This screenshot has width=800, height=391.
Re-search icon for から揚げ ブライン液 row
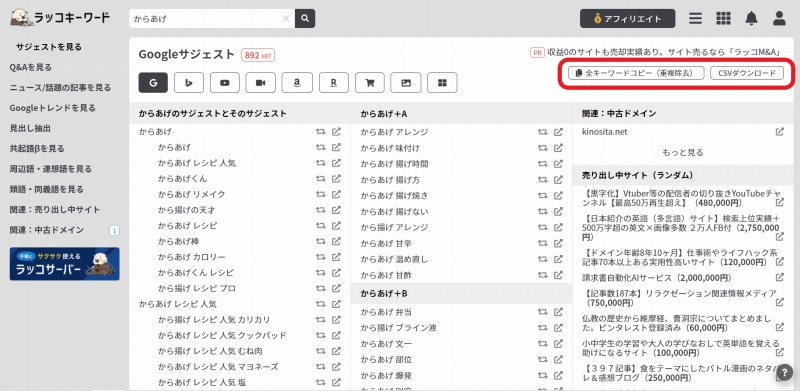point(542,328)
